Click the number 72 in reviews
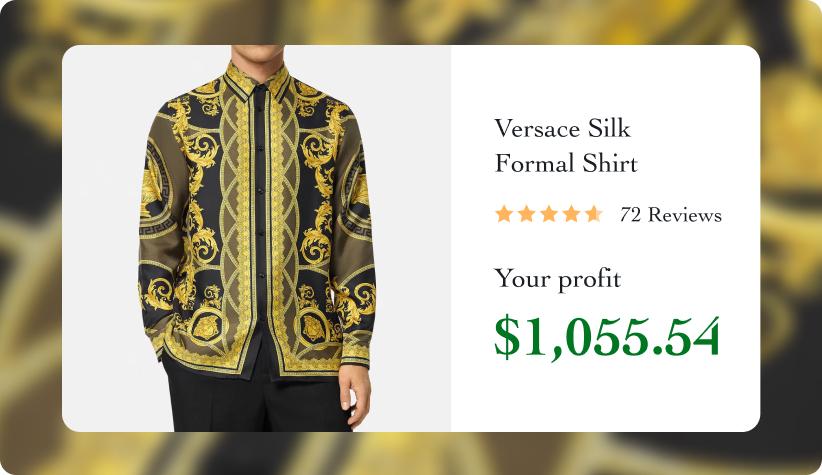 click(x=630, y=215)
